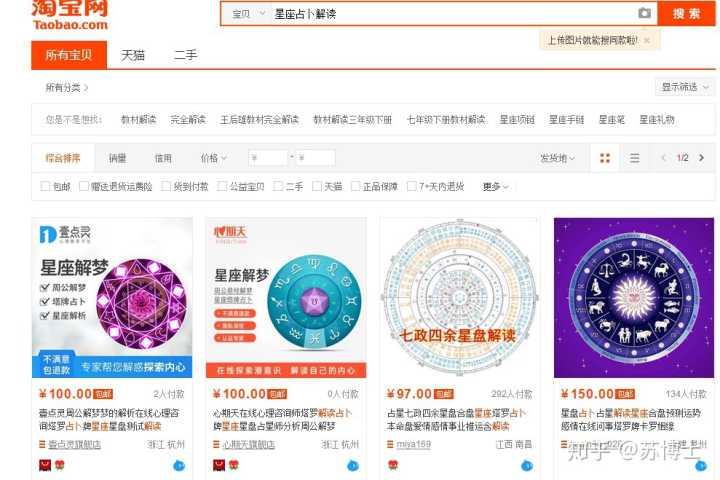Image resolution: width=720 pixels, height=480 pixels.
Task: Click blue chat icon on second product
Action: (353, 465)
